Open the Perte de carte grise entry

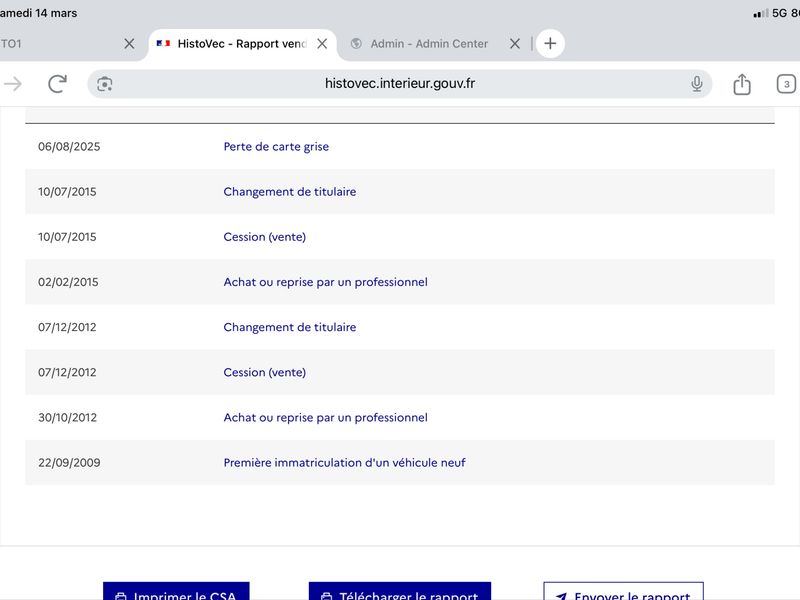pyautogui.click(x=276, y=147)
